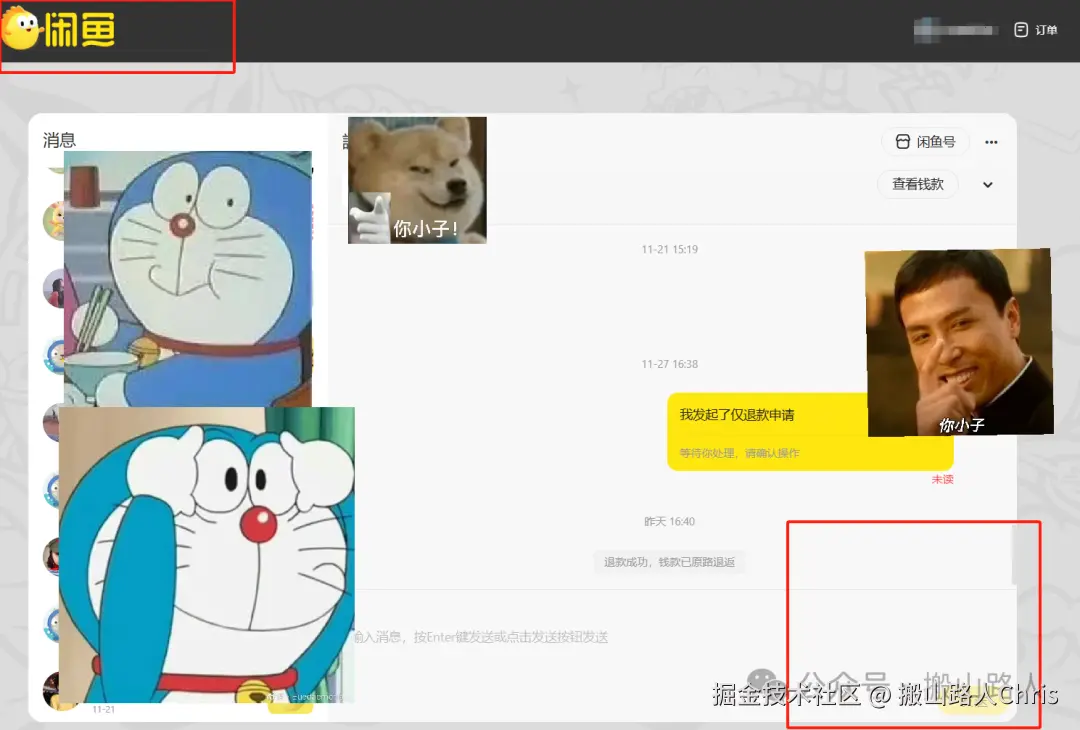This screenshot has height=730, width=1080.
Task: Expand the chevron next to 查看钱款
Action: (x=987, y=185)
